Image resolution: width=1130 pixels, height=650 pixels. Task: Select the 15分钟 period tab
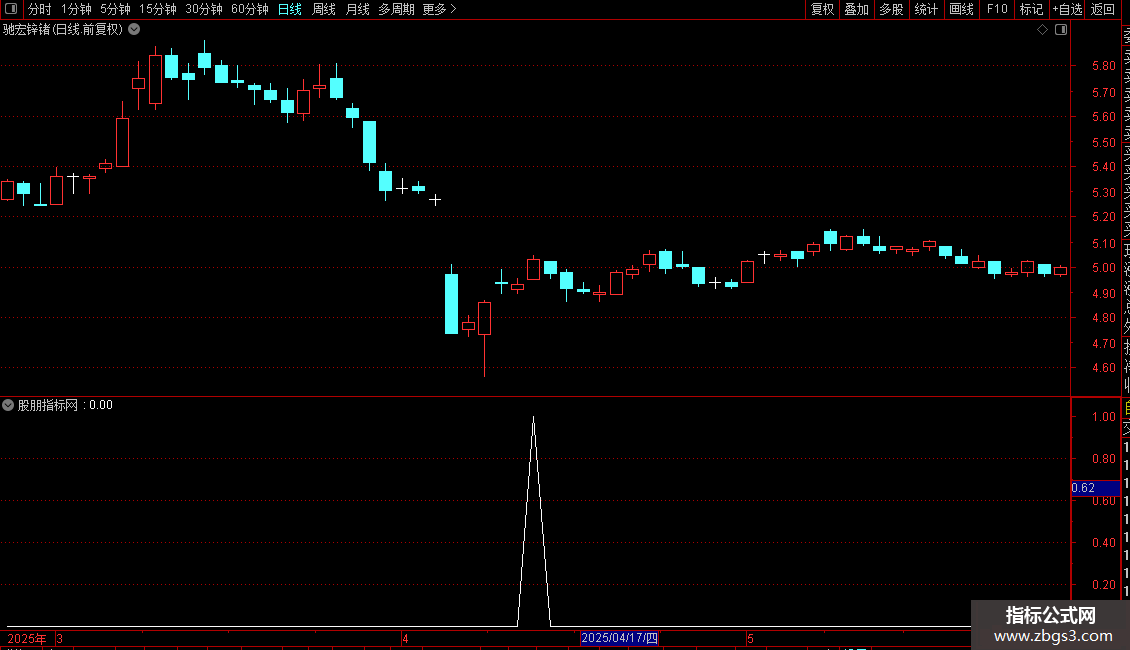click(x=158, y=9)
